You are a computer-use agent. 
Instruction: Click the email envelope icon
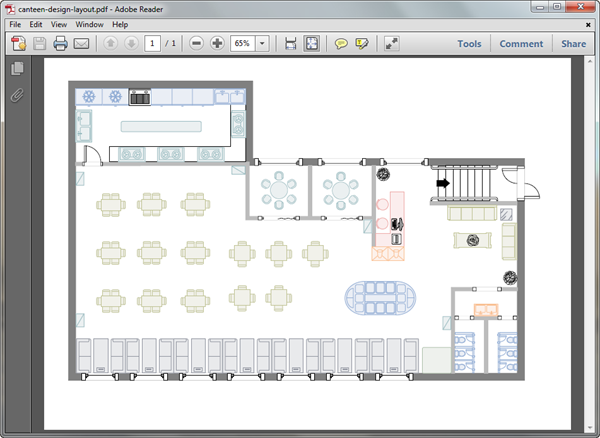pyautogui.click(x=82, y=44)
